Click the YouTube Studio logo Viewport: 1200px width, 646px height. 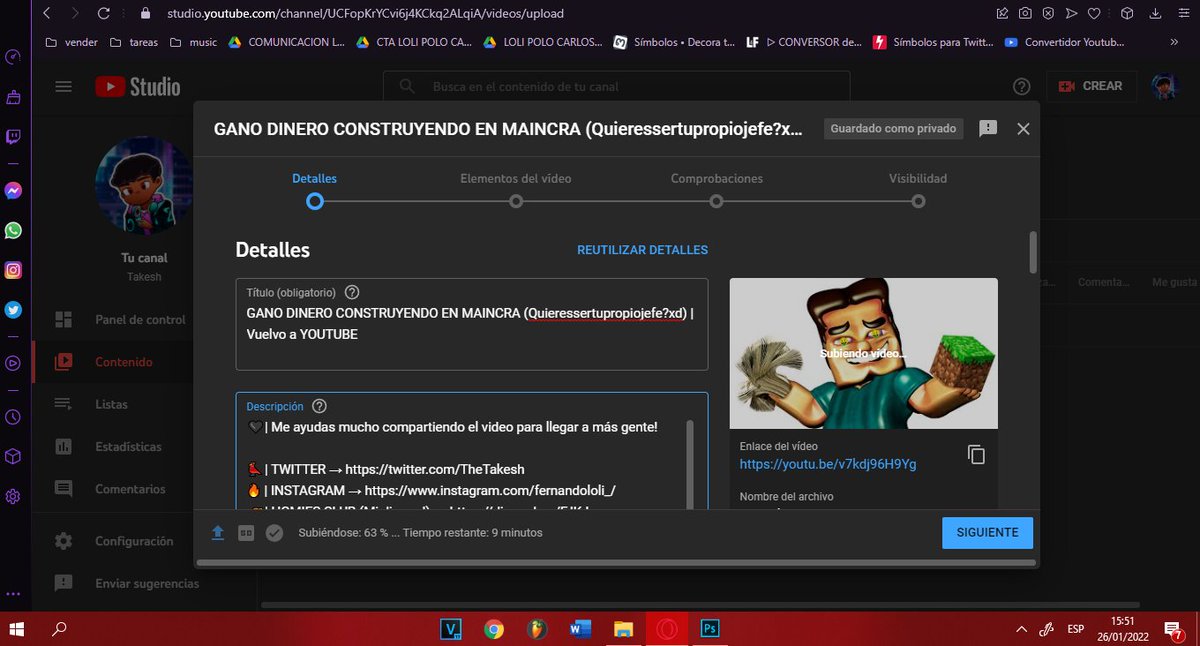[138, 86]
